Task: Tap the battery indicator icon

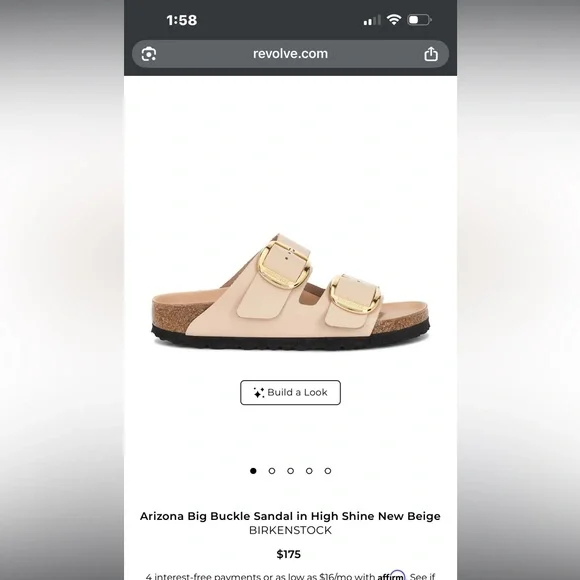Action: pyautogui.click(x=419, y=20)
